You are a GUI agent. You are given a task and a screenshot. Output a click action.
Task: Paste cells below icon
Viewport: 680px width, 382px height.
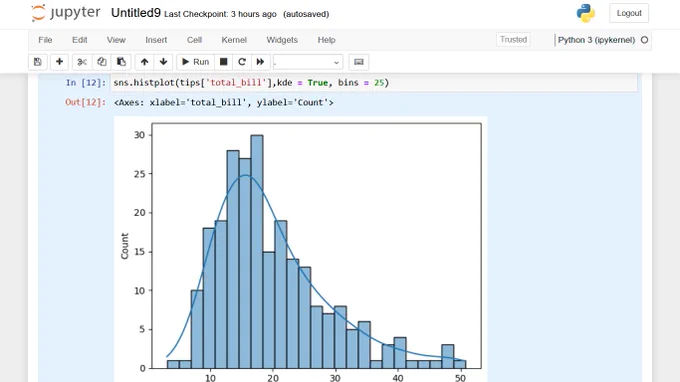[121, 62]
